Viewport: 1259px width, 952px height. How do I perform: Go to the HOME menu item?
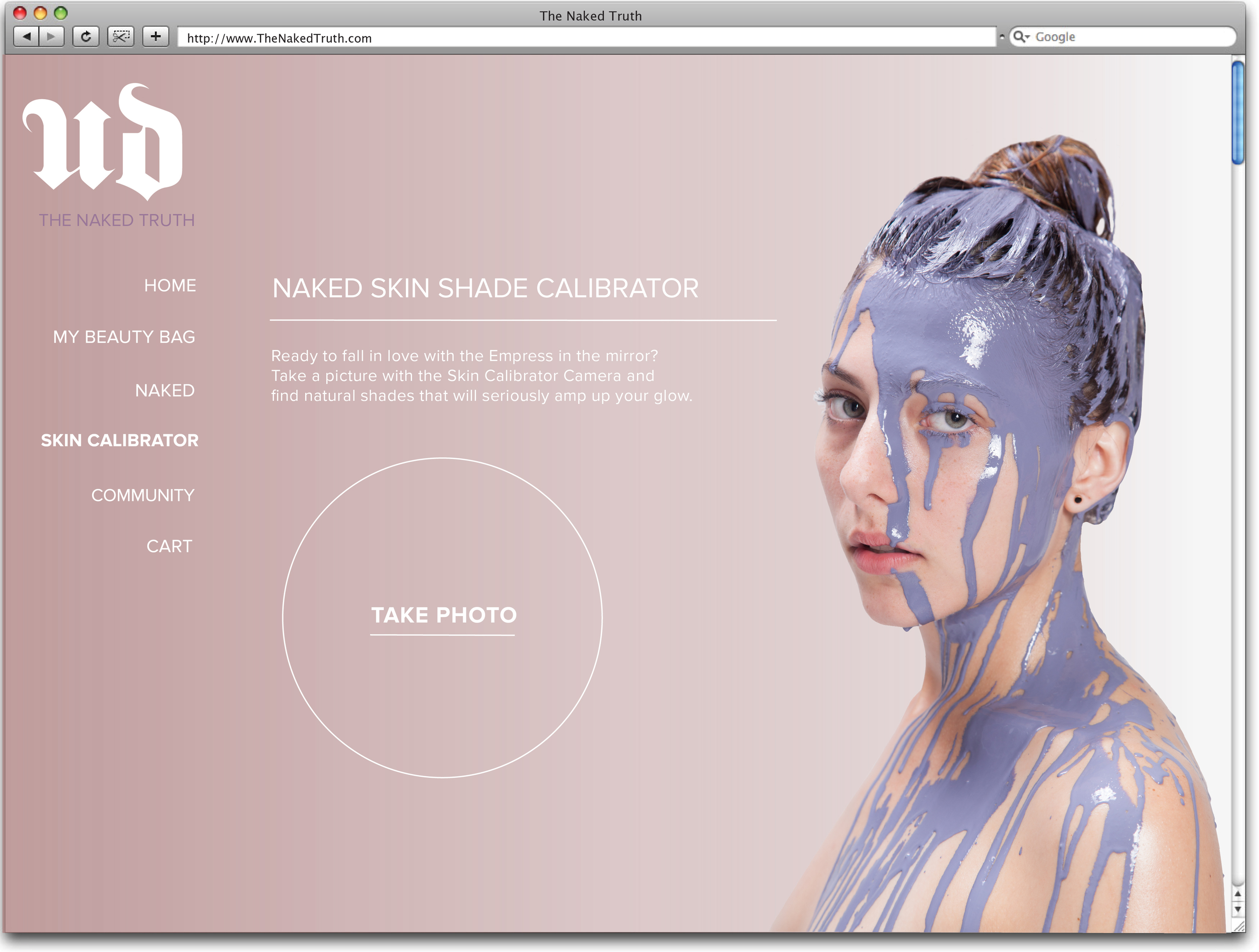tap(170, 285)
